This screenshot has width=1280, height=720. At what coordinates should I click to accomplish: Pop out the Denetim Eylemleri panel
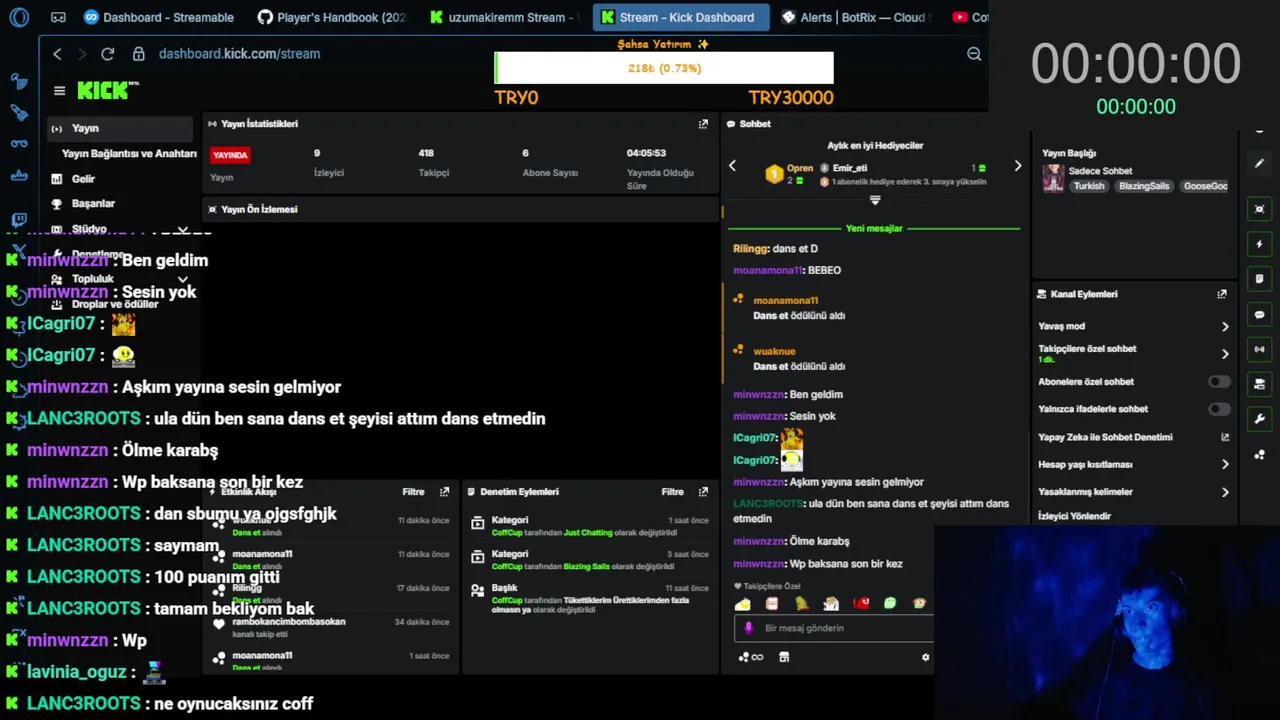(703, 492)
